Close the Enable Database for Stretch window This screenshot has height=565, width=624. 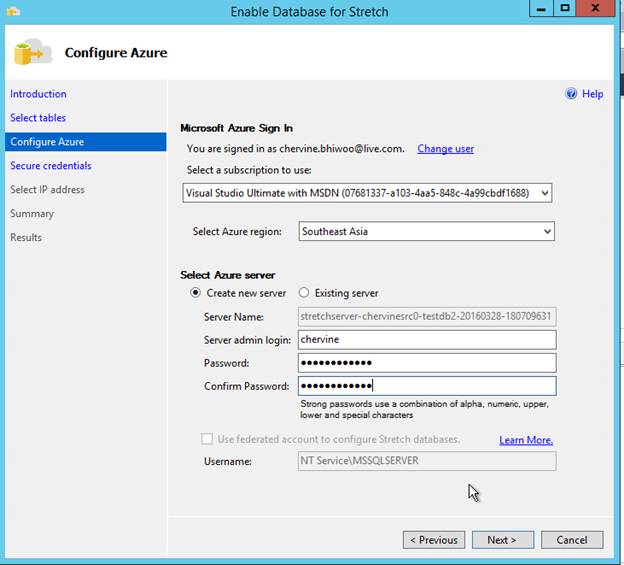coord(595,8)
